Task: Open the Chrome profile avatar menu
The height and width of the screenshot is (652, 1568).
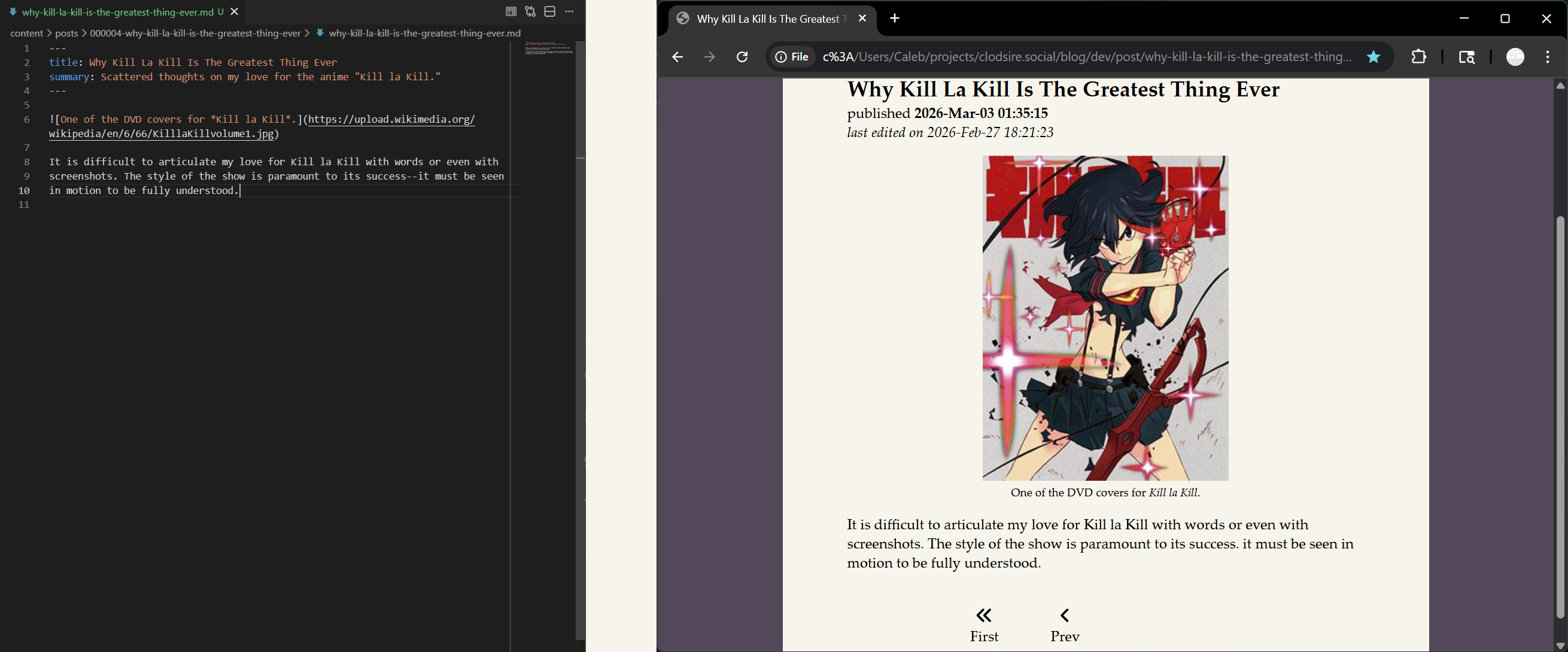Action: point(1515,57)
